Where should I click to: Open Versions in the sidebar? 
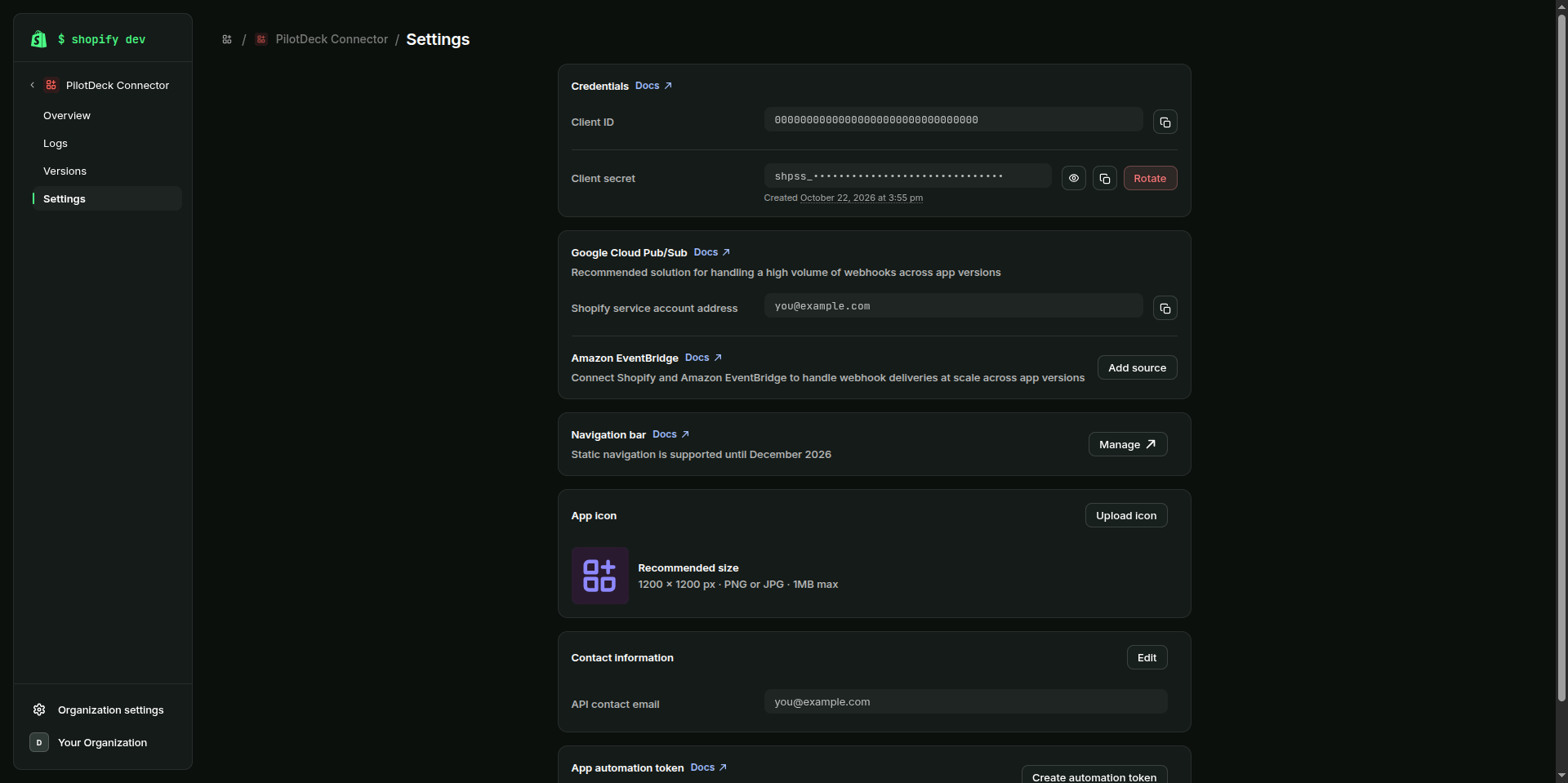tap(106, 171)
